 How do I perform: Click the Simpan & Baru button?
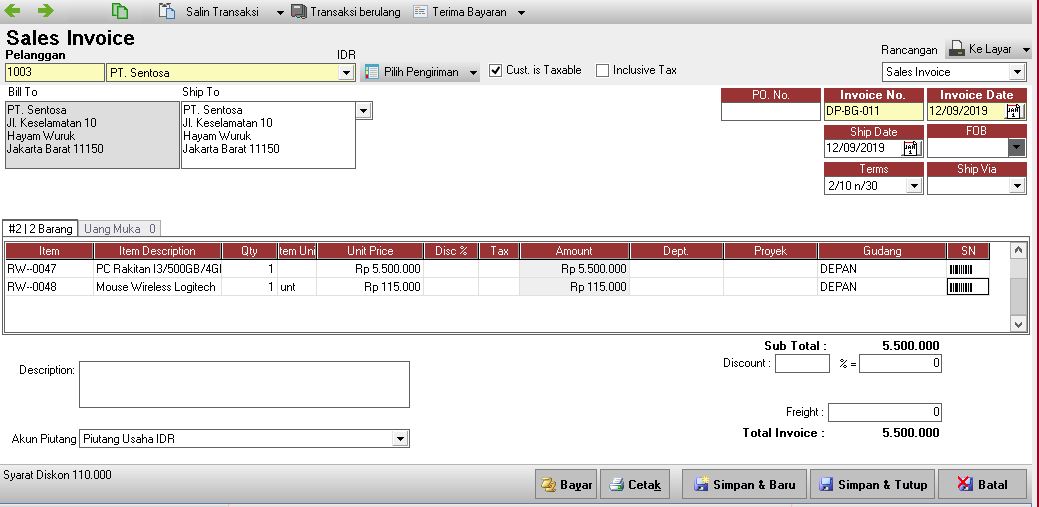[744, 484]
